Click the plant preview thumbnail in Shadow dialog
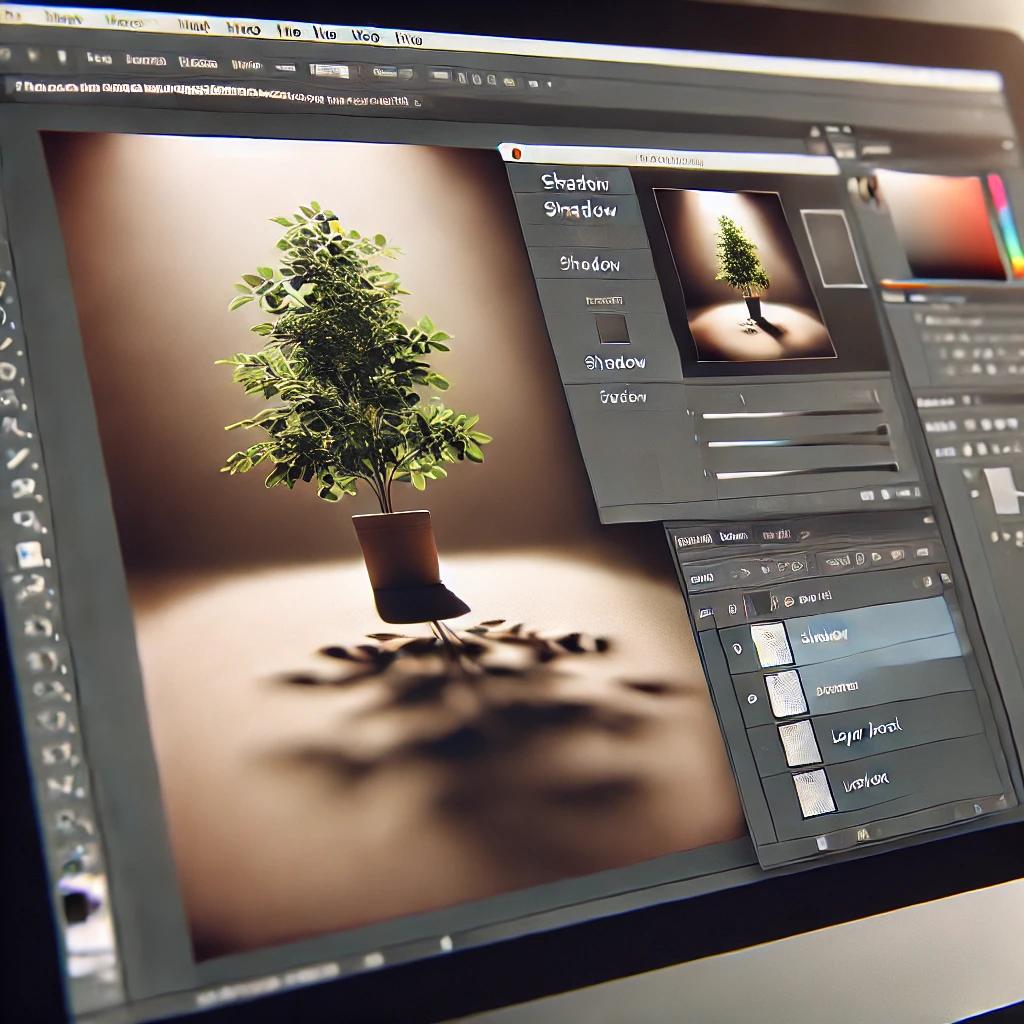1024x1024 pixels. [x=743, y=274]
